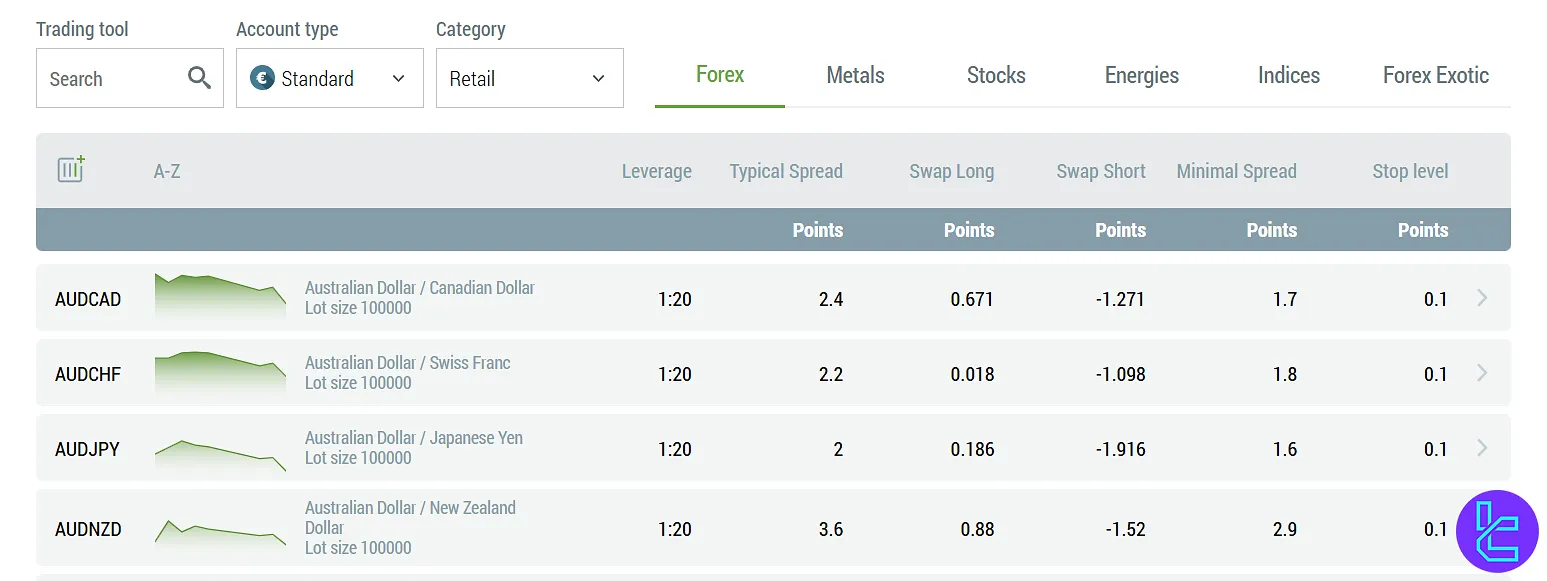Click the Typical Spread header

click(x=786, y=171)
